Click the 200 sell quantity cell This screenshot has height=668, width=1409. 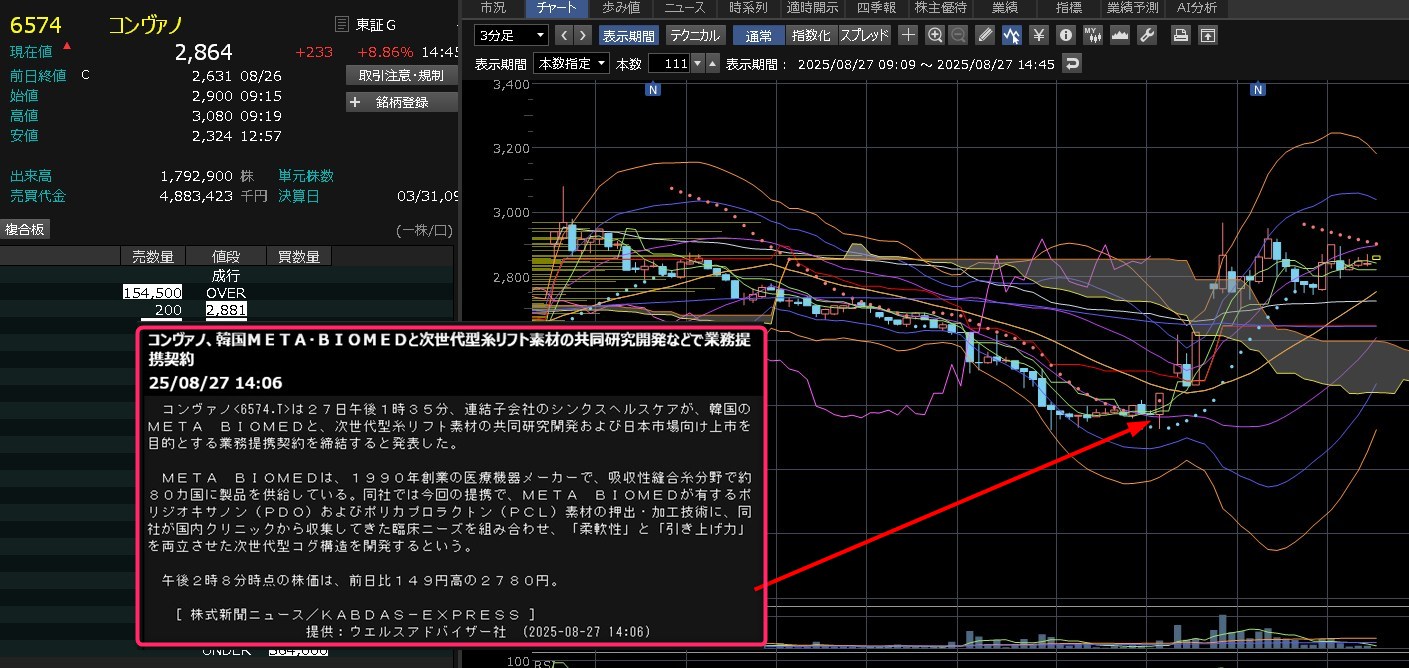[x=167, y=310]
